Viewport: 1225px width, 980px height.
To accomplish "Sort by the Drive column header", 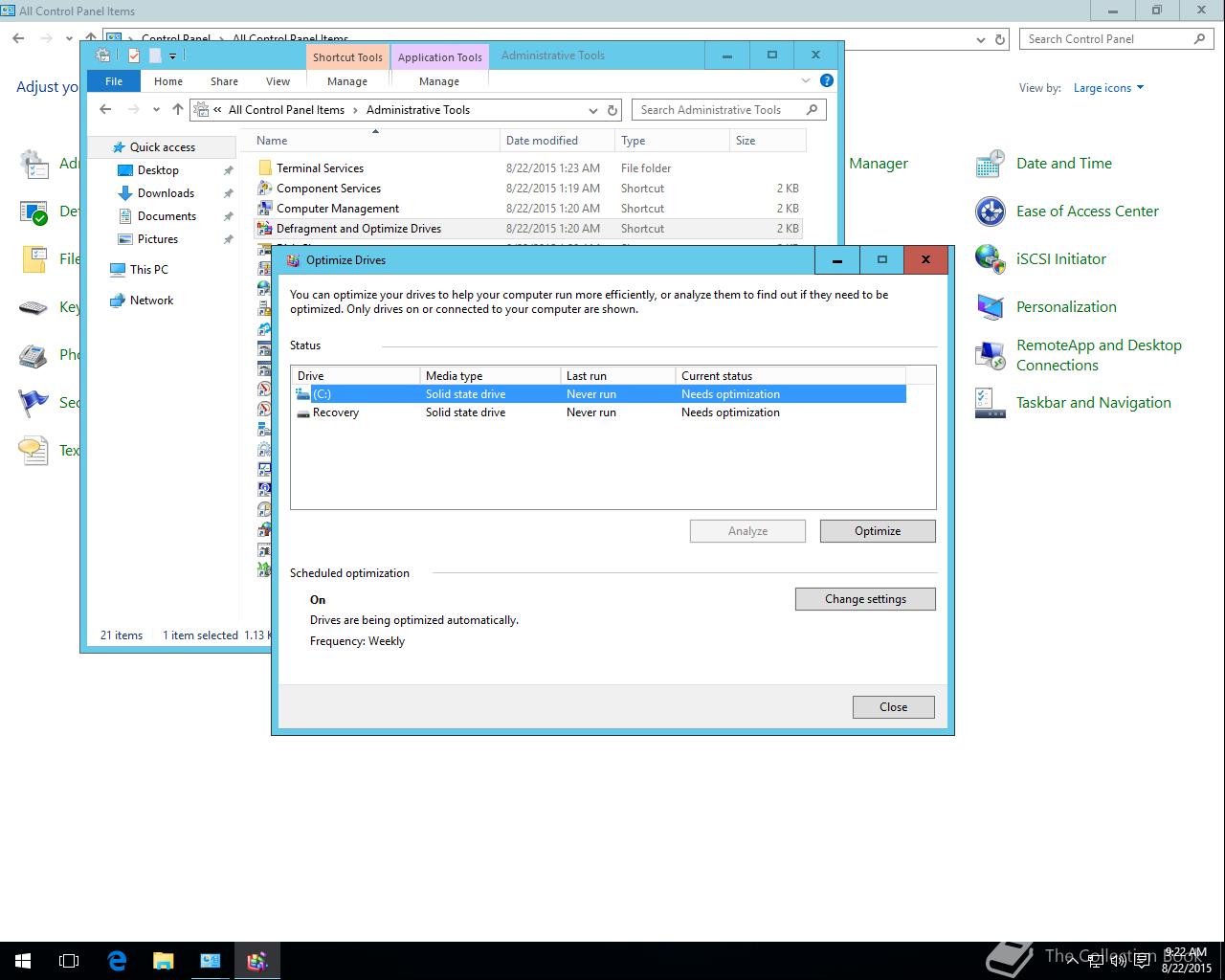I will click(x=355, y=376).
